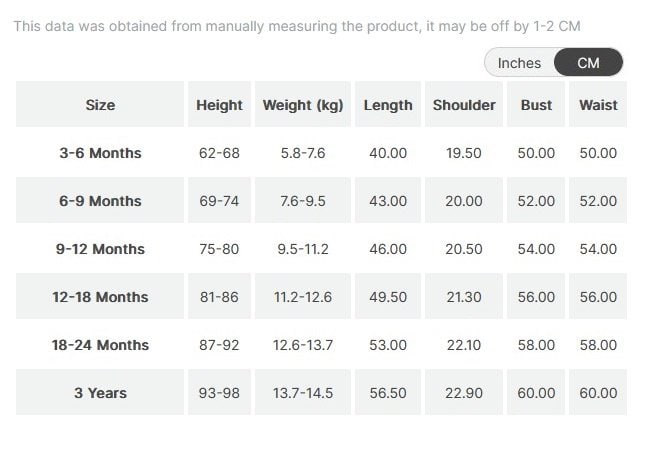The height and width of the screenshot is (459, 669).
Task: Select the 3 Years size row
Action: pos(100,393)
